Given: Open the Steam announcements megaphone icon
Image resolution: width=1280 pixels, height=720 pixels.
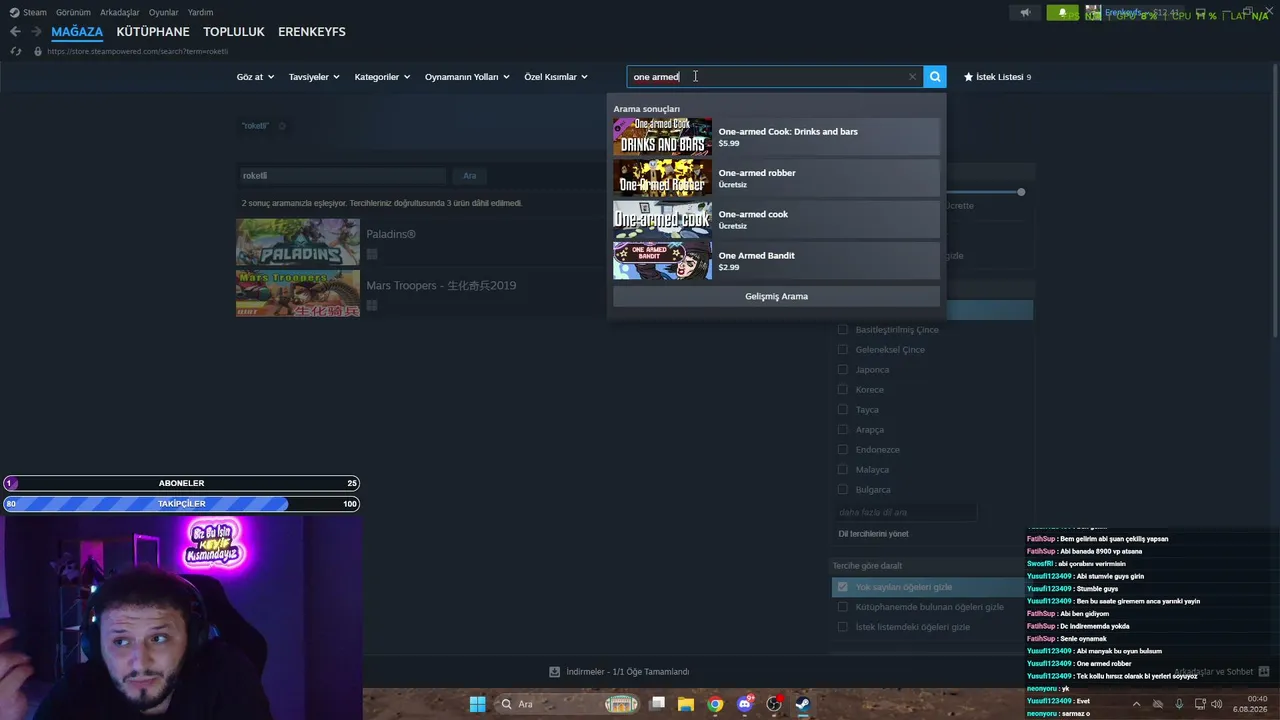Looking at the screenshot, I should [x=1025, y=13].
